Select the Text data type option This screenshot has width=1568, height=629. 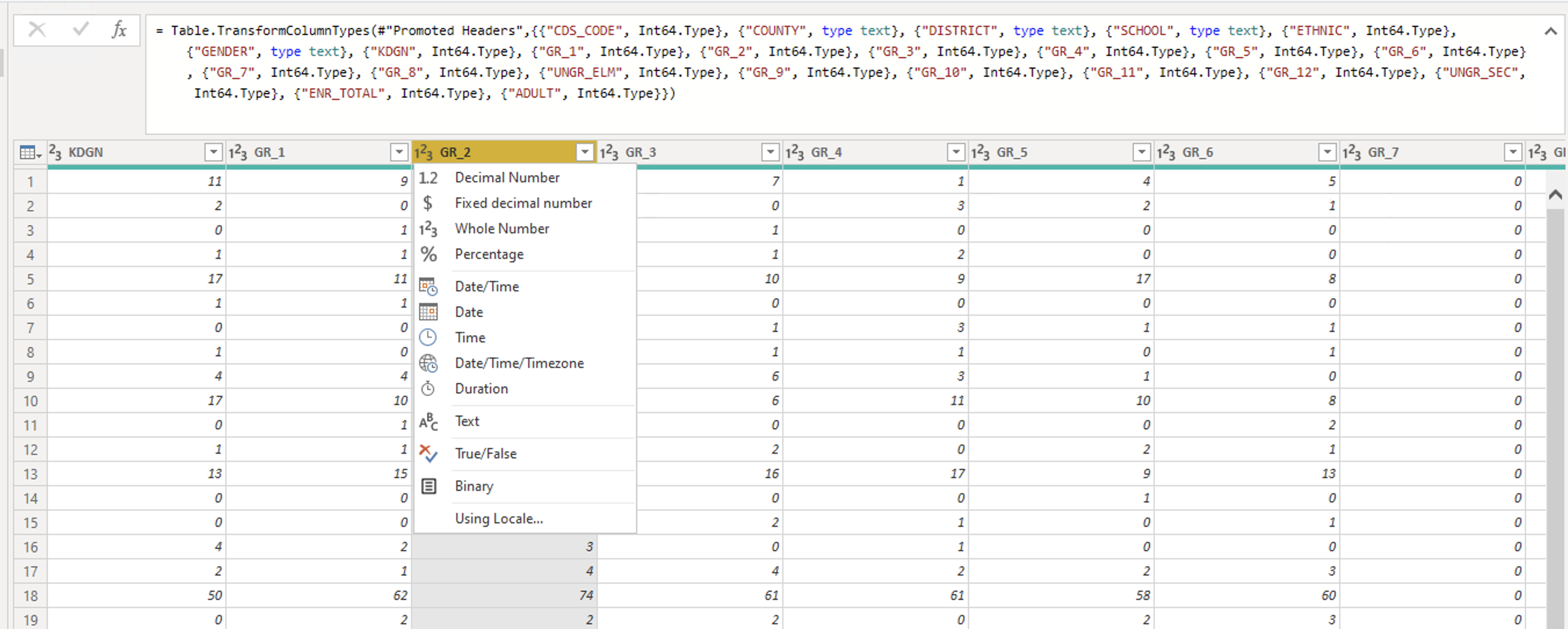tap(467, 421)
